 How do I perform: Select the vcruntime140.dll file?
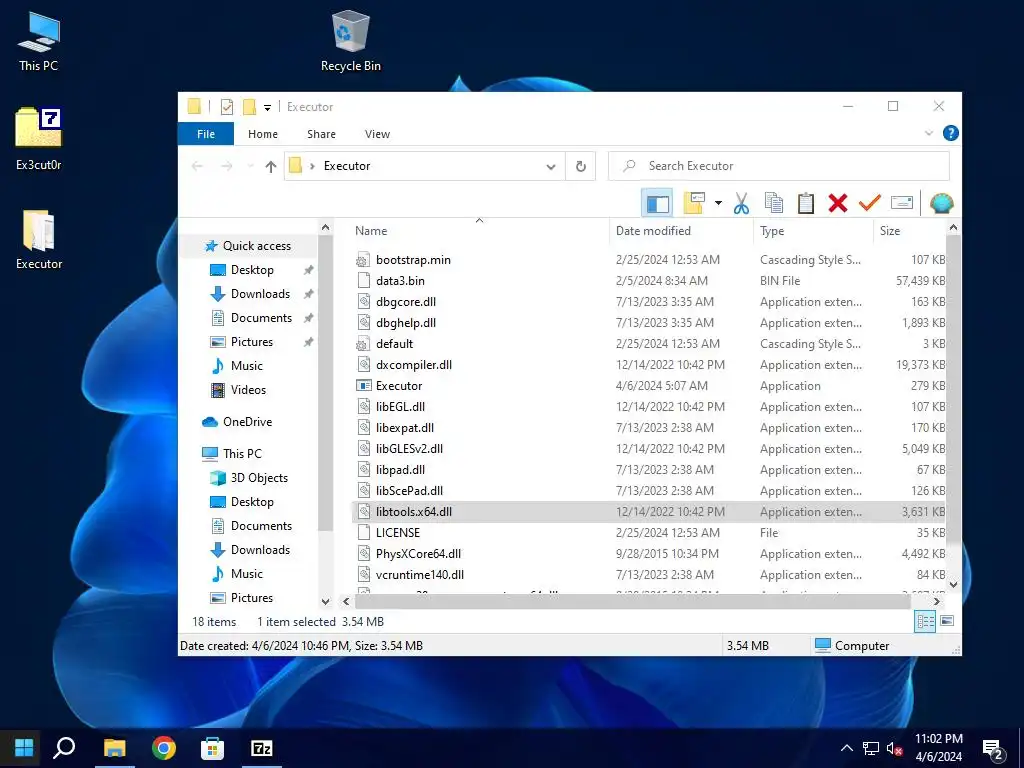coord(419,575)
